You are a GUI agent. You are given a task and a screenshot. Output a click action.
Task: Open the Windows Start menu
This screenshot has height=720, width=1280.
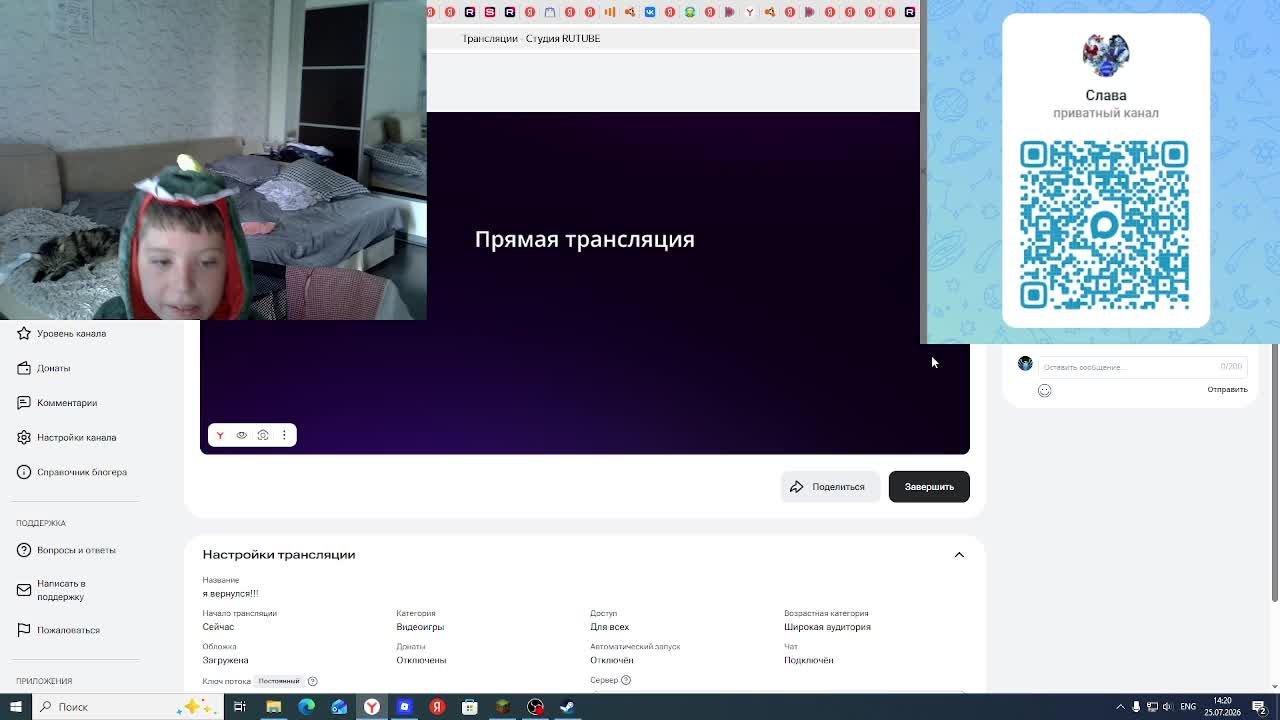[16, 707]
